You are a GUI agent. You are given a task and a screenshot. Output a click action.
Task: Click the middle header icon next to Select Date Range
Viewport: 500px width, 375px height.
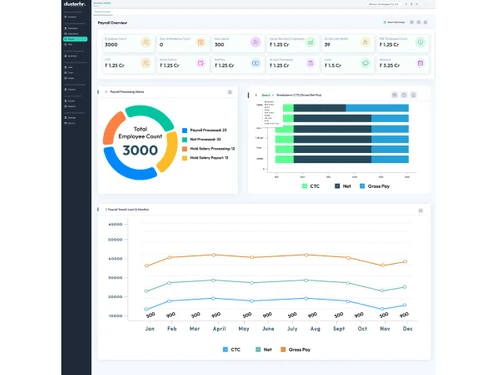(419, 22)
